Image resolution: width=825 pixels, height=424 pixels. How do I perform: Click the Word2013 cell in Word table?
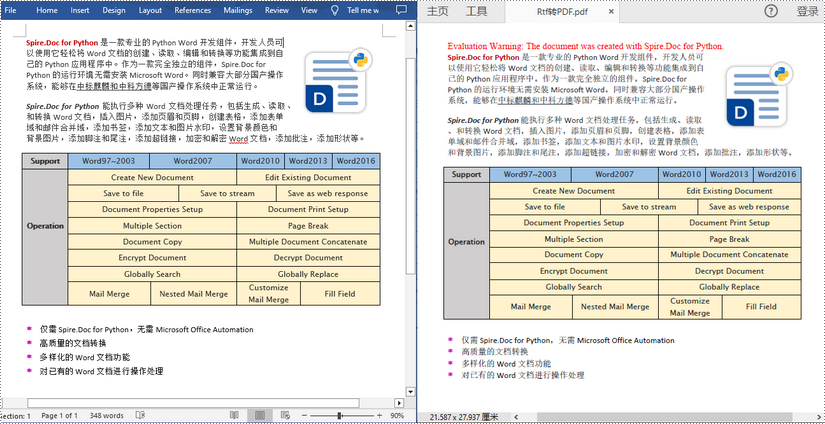(x=308, y=161)
